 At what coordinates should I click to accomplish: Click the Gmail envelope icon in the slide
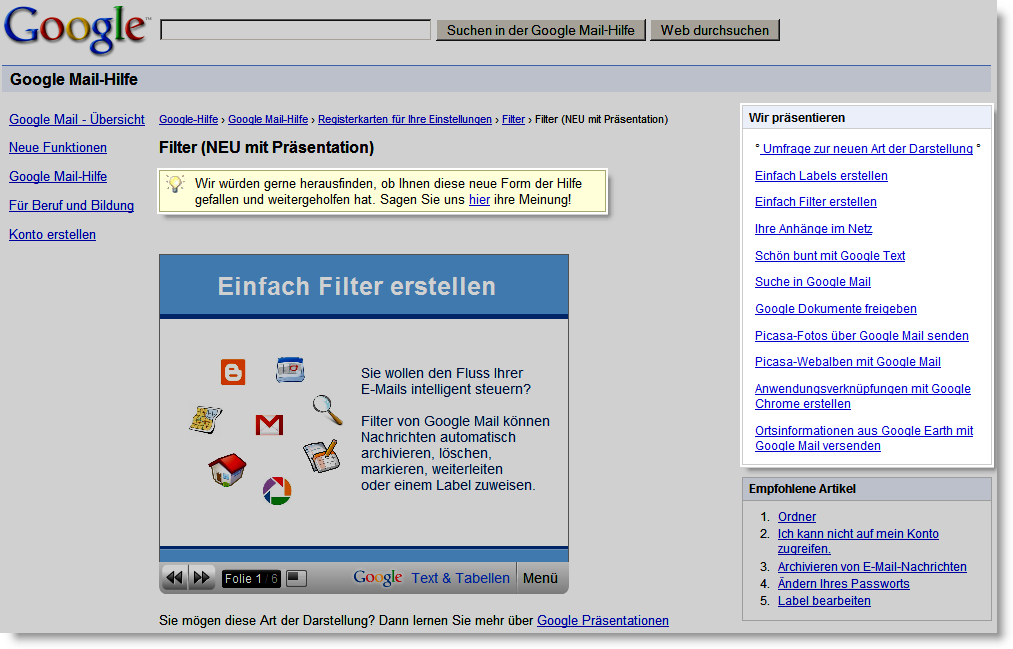[269, 424]
